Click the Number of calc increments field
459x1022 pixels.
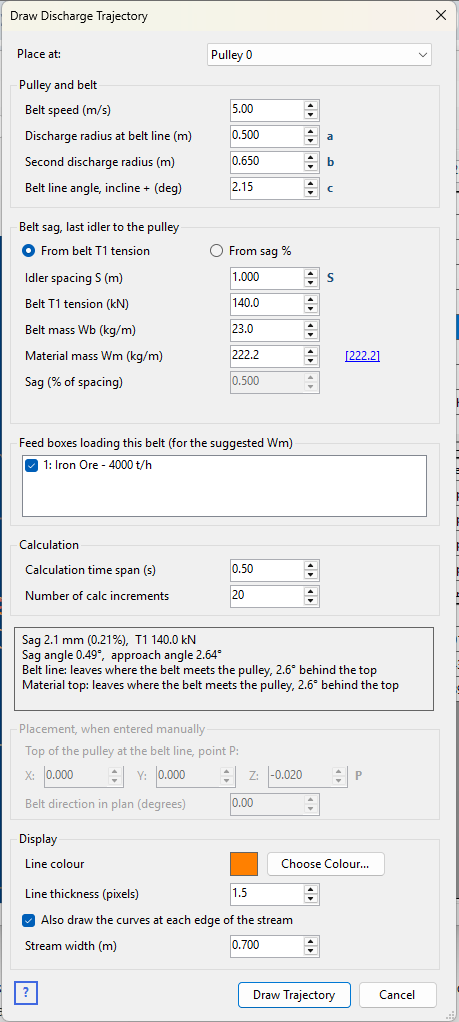tap(266, 596)
